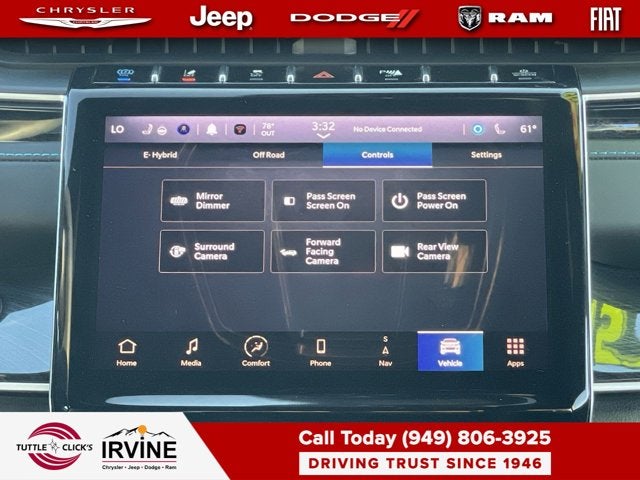Open the Settings tab
640x480 pixels.
[x=486, y=155]
